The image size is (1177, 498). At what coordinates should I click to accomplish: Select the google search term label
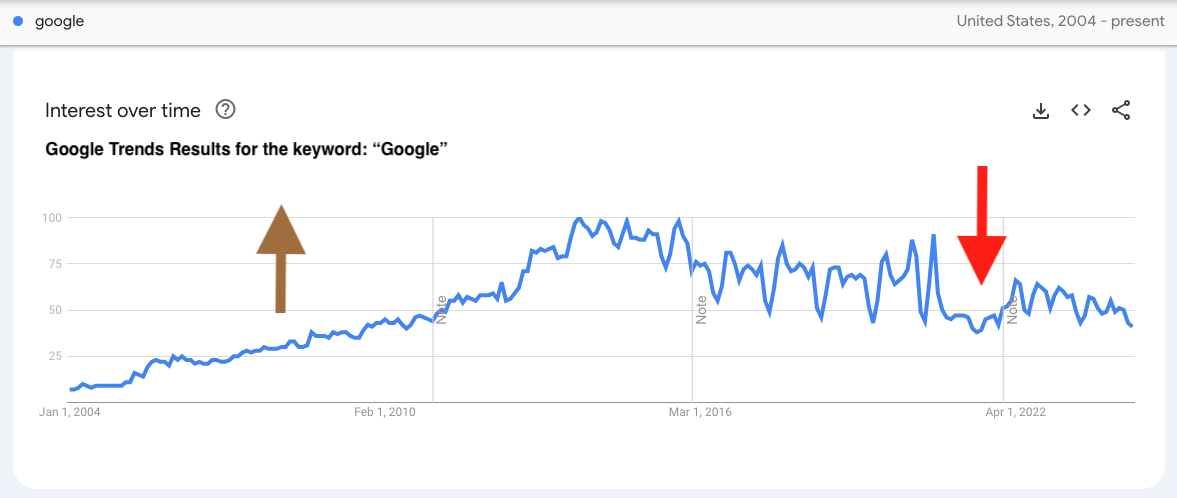(59, 21)
